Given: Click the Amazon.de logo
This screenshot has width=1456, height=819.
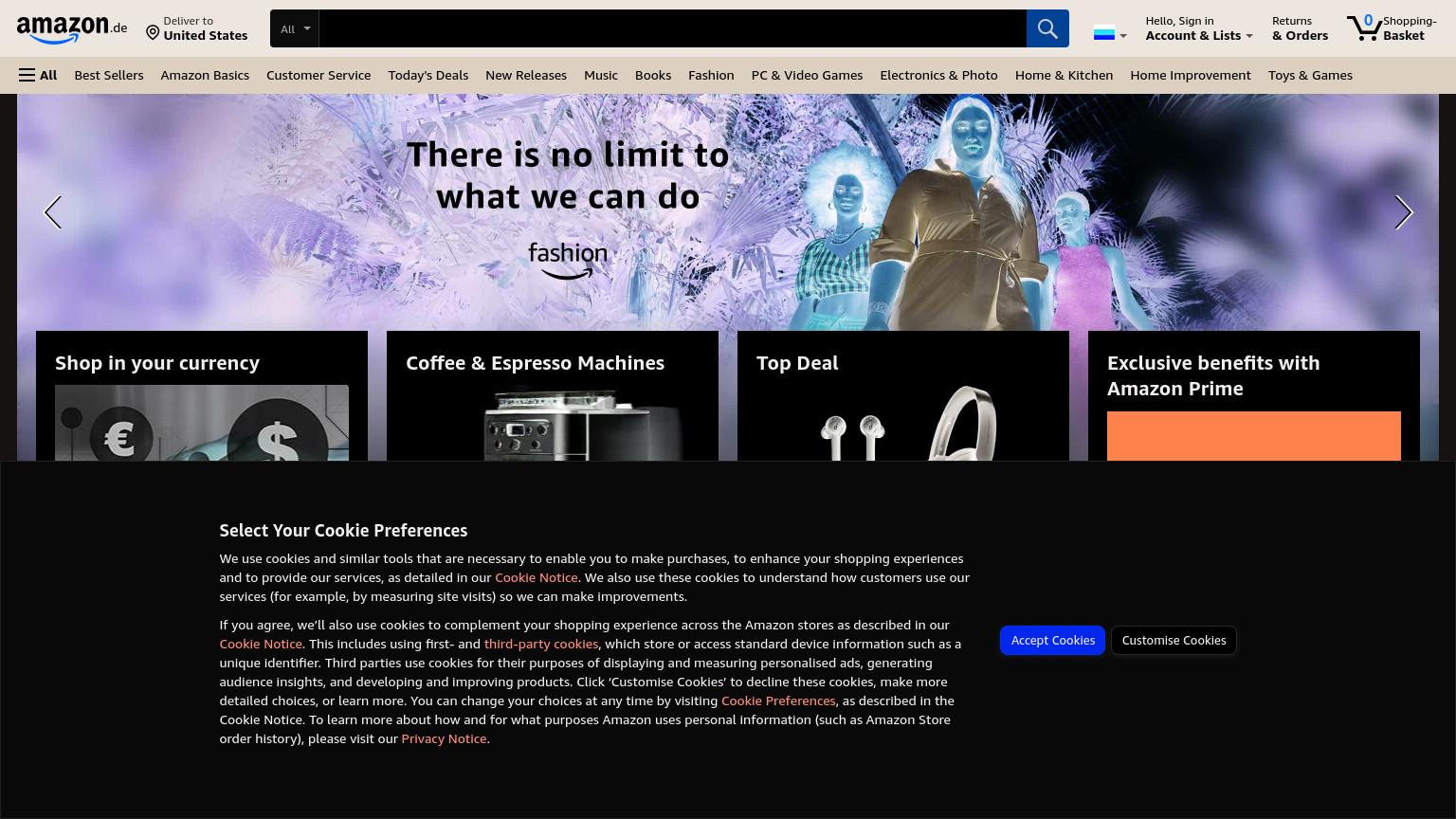Looking at the screenshot, I should point(72,29).
